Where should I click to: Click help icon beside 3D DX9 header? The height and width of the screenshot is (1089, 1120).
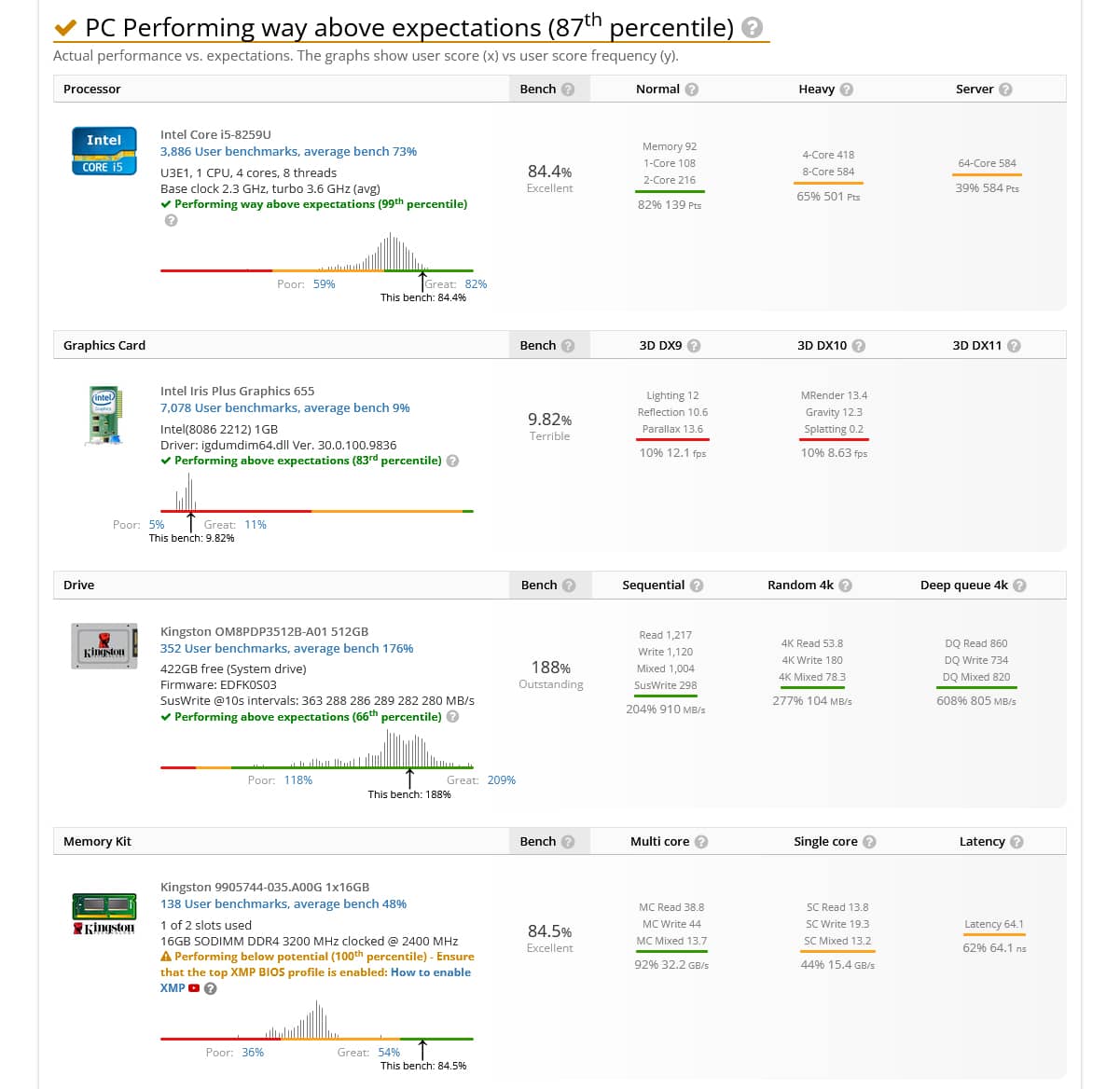coord(694,346)
